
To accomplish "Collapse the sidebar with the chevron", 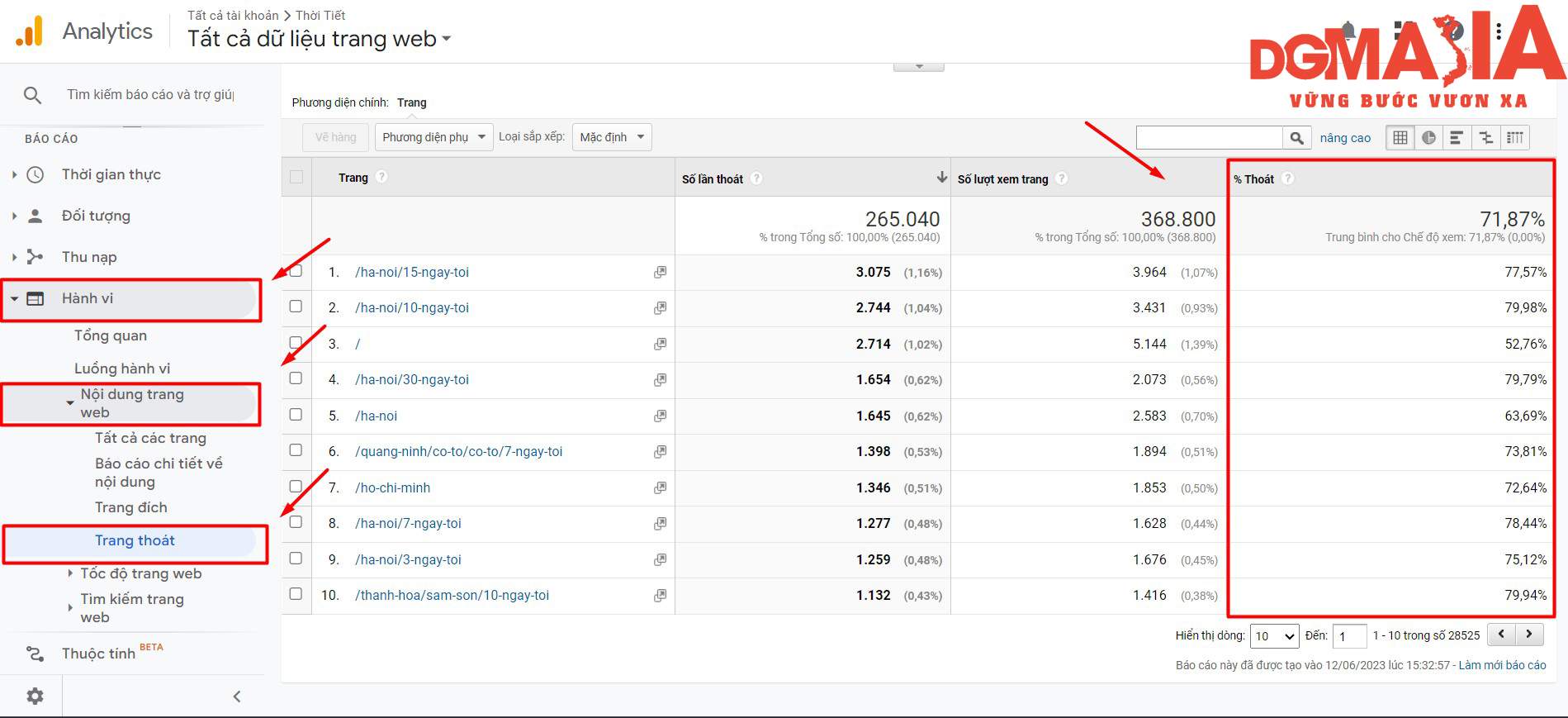I will [x=237, y=697].
